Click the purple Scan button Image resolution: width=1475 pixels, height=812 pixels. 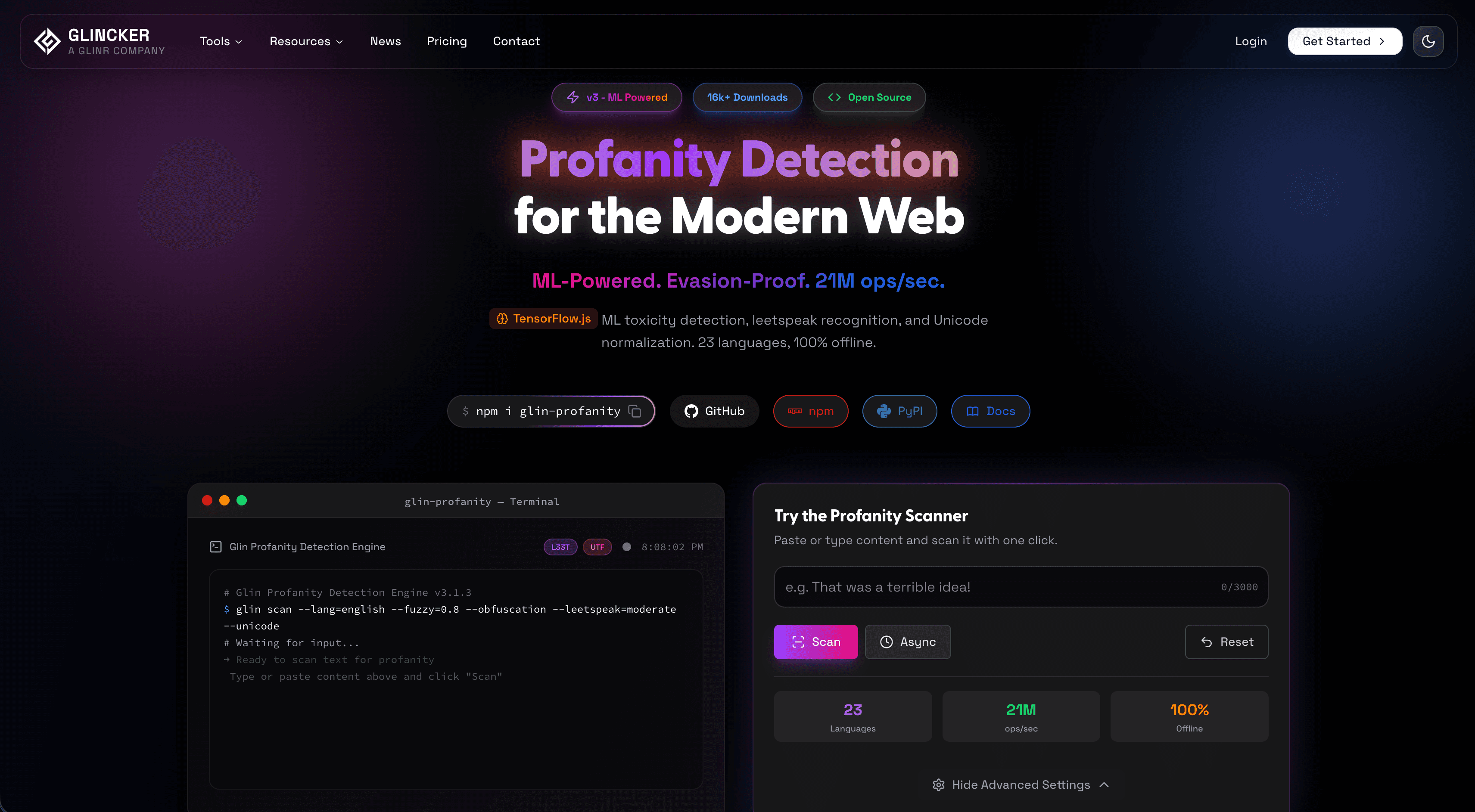[x=815, y=642]
